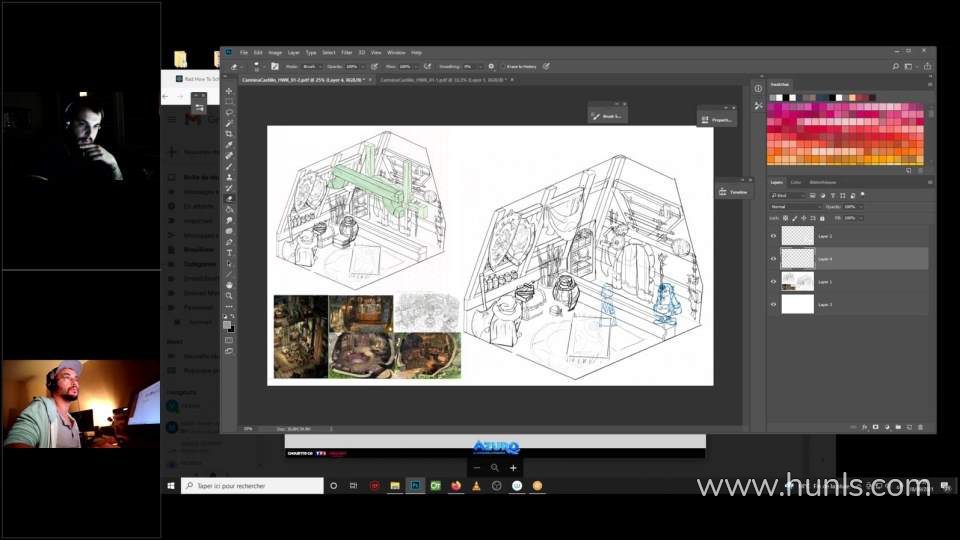The width and height of the screenshot is (960, 540).
Task: Toggle lock transparent pixels
Action: click(x=786, y=219)
